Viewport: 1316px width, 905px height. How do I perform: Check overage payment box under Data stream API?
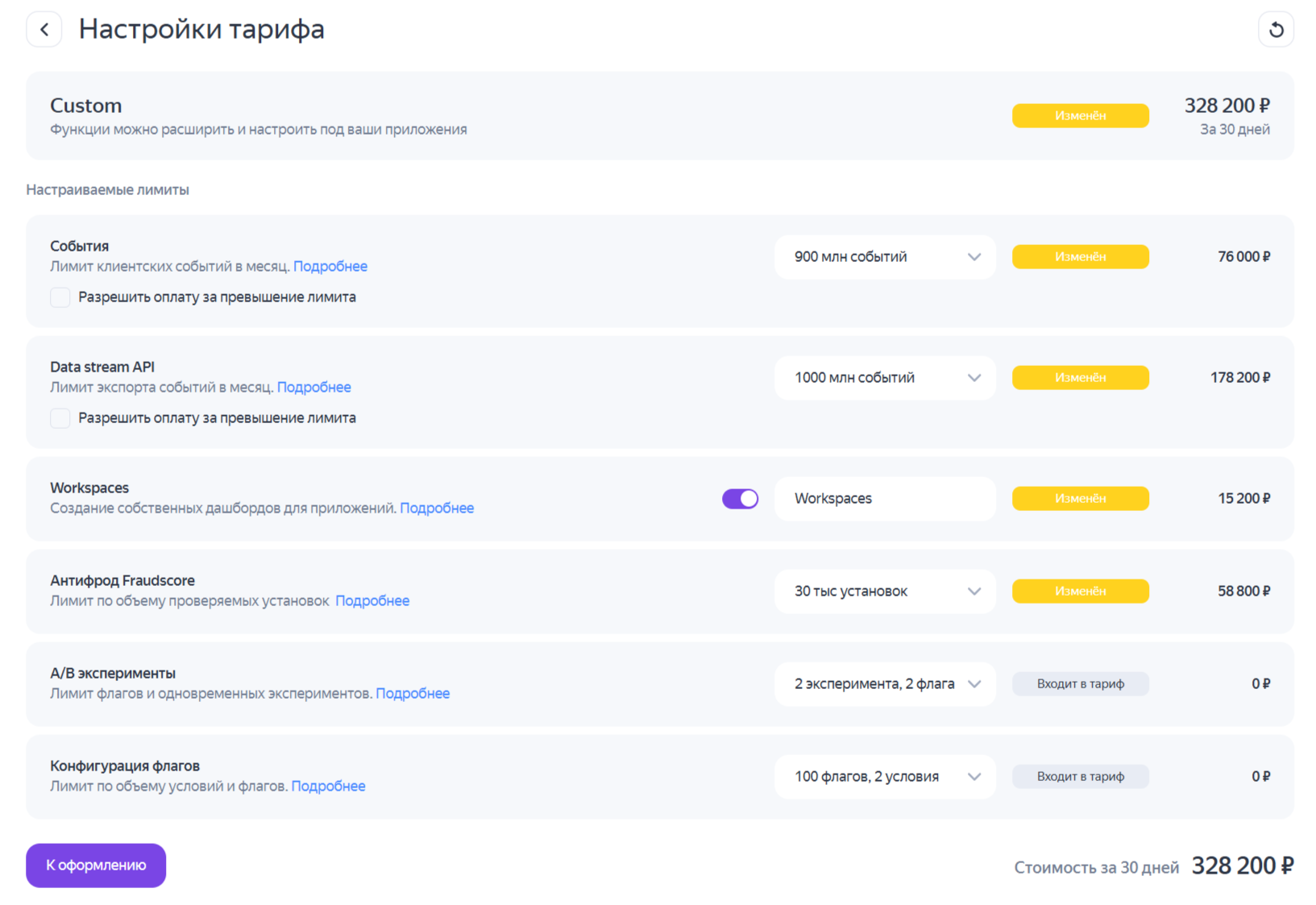(x=60, y=418)
